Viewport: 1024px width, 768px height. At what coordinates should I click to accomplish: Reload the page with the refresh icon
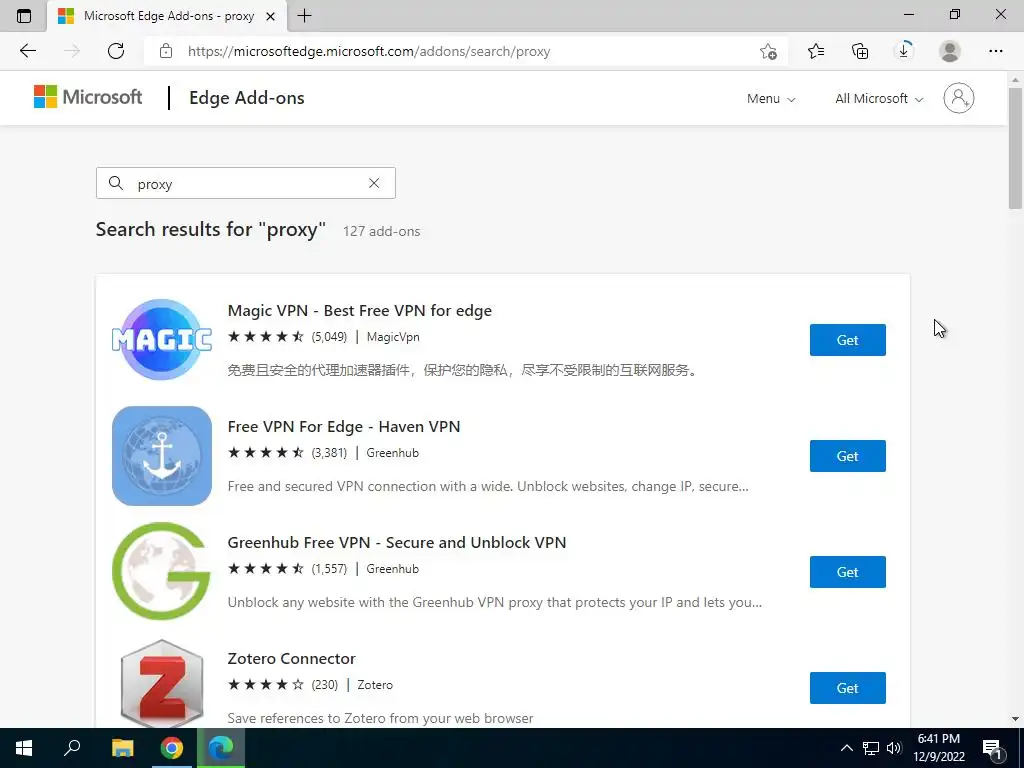pos(116,51)
